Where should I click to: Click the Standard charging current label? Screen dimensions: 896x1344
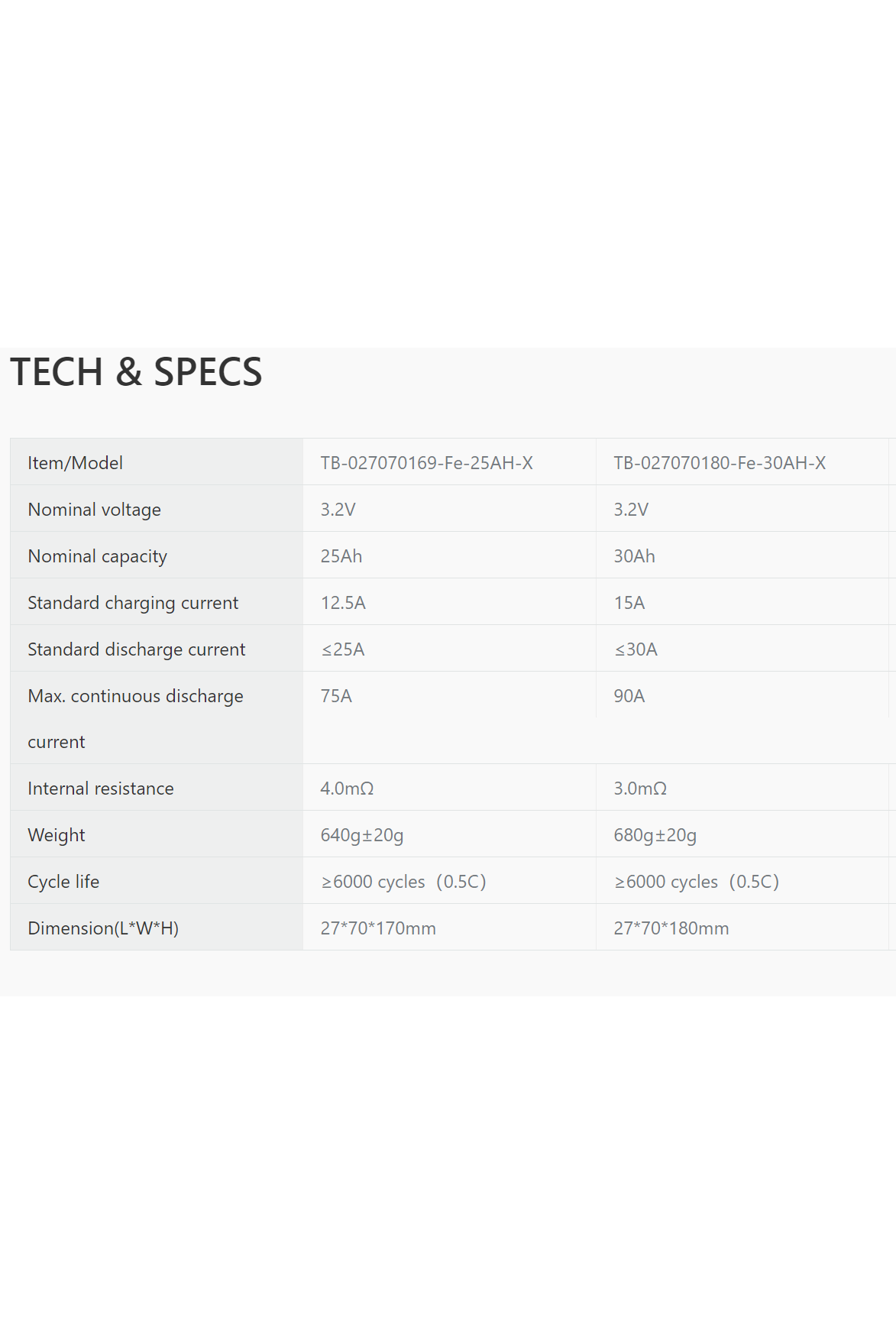coord(133,603)
